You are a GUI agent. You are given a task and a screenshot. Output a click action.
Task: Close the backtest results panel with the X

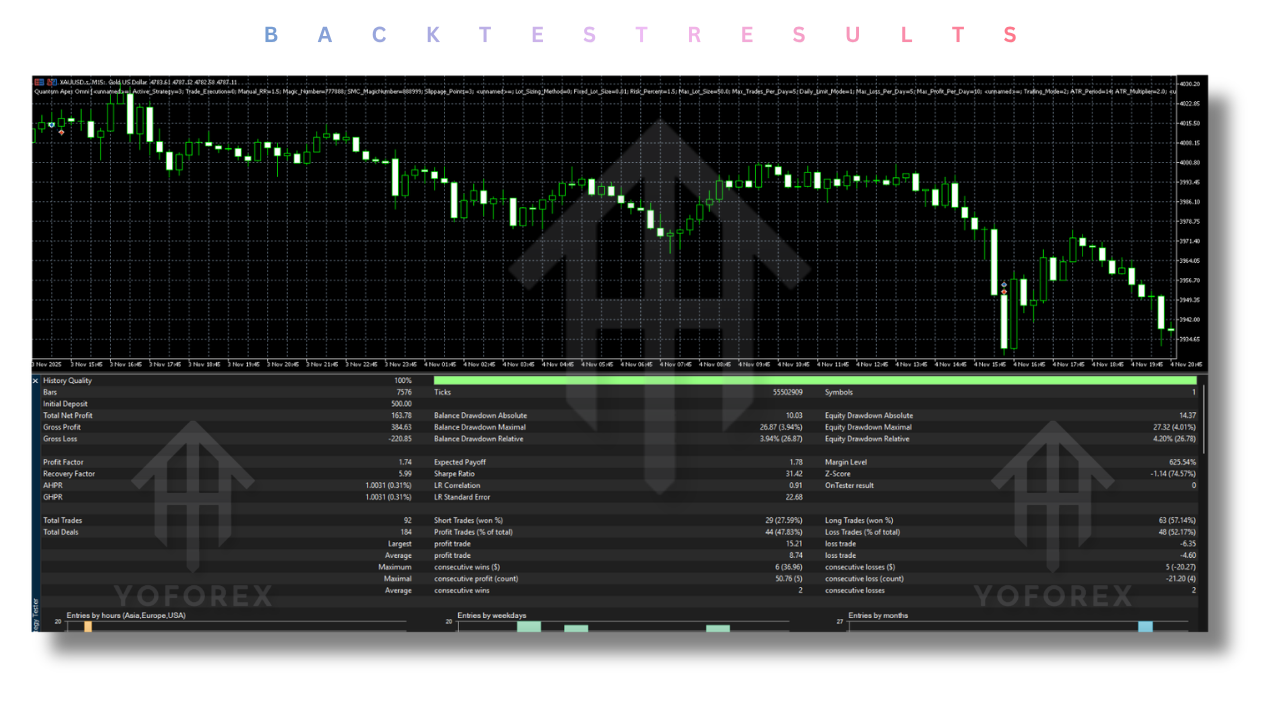pyautogui.click(x=38, y=380)
